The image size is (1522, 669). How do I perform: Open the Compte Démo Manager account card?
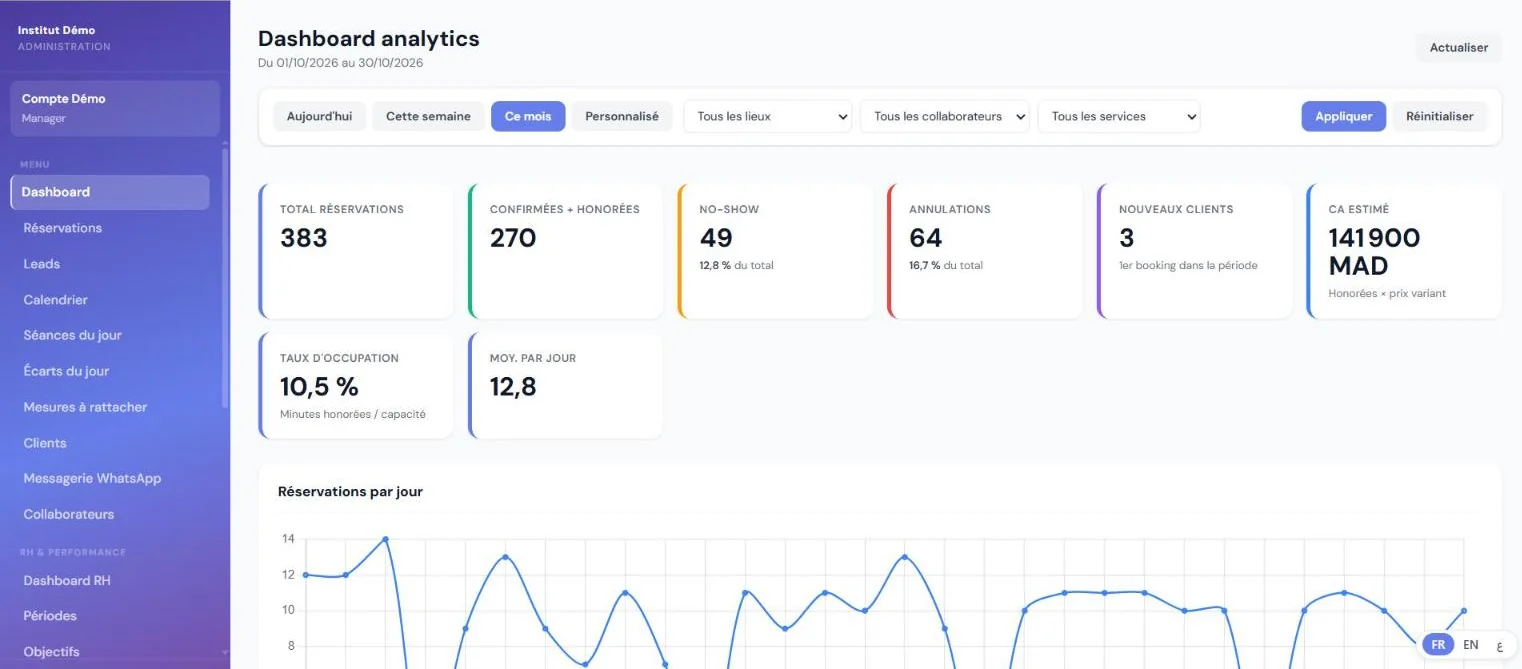pyautogui.click(x=115, y=108)
